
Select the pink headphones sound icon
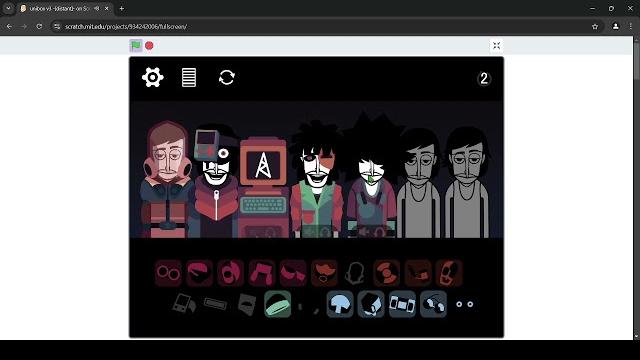point(262,273)
